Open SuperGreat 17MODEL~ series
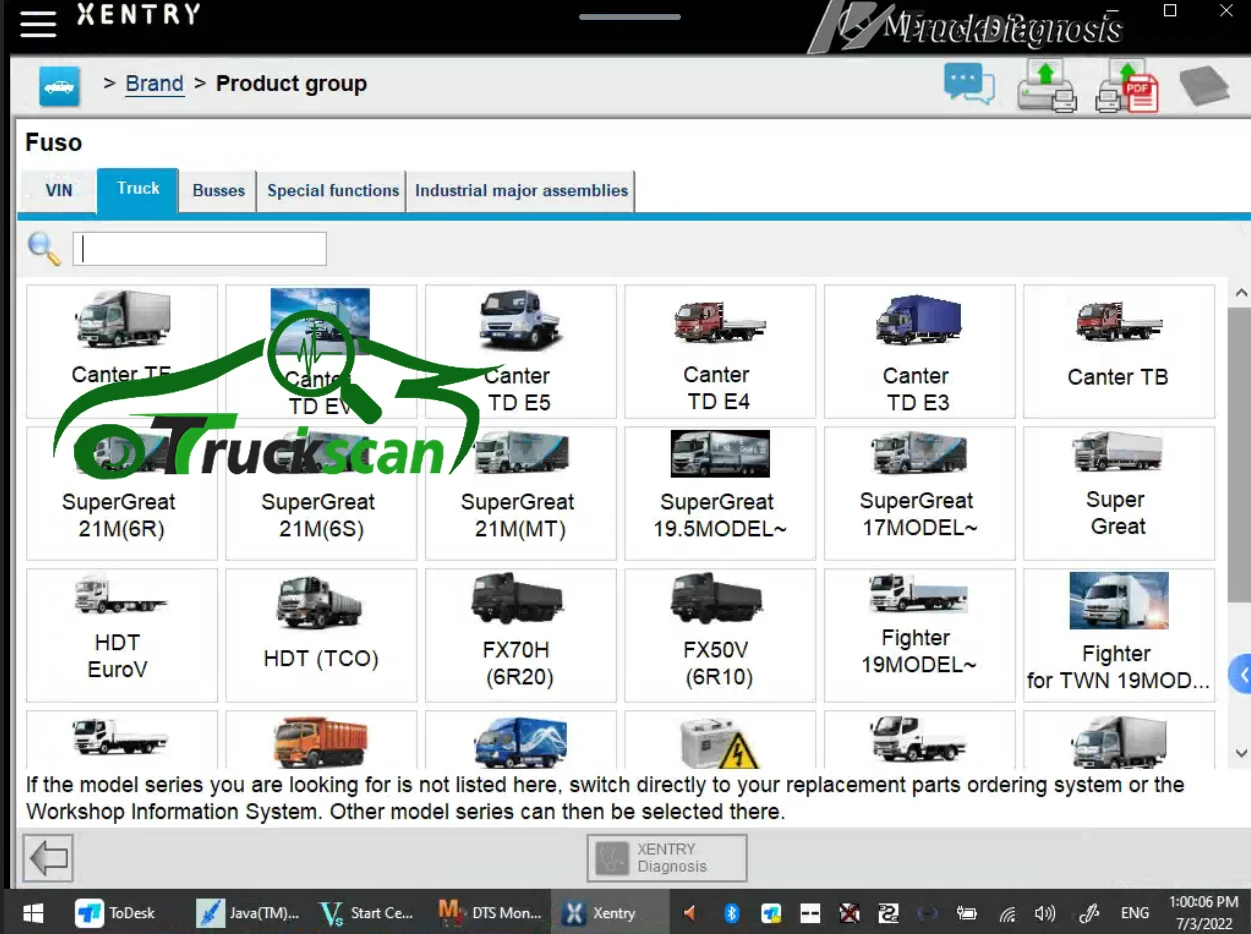The width and height of the screenshot is (1251, 934). [919, 493]
